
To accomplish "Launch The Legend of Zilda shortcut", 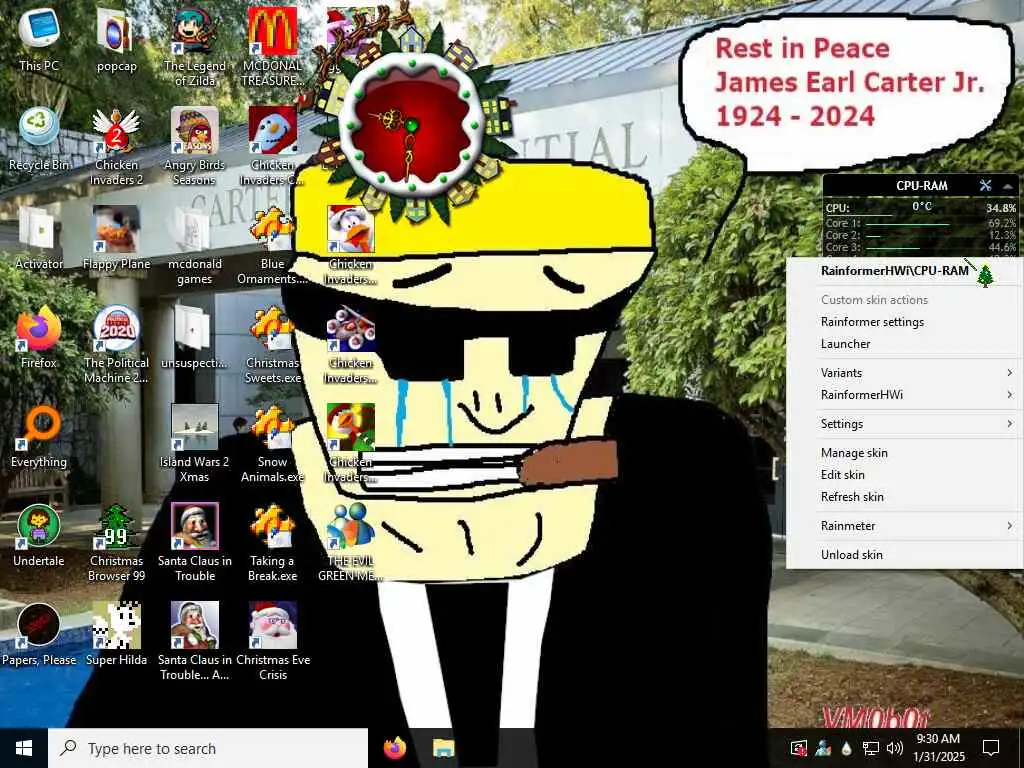I will pos(195,46).
